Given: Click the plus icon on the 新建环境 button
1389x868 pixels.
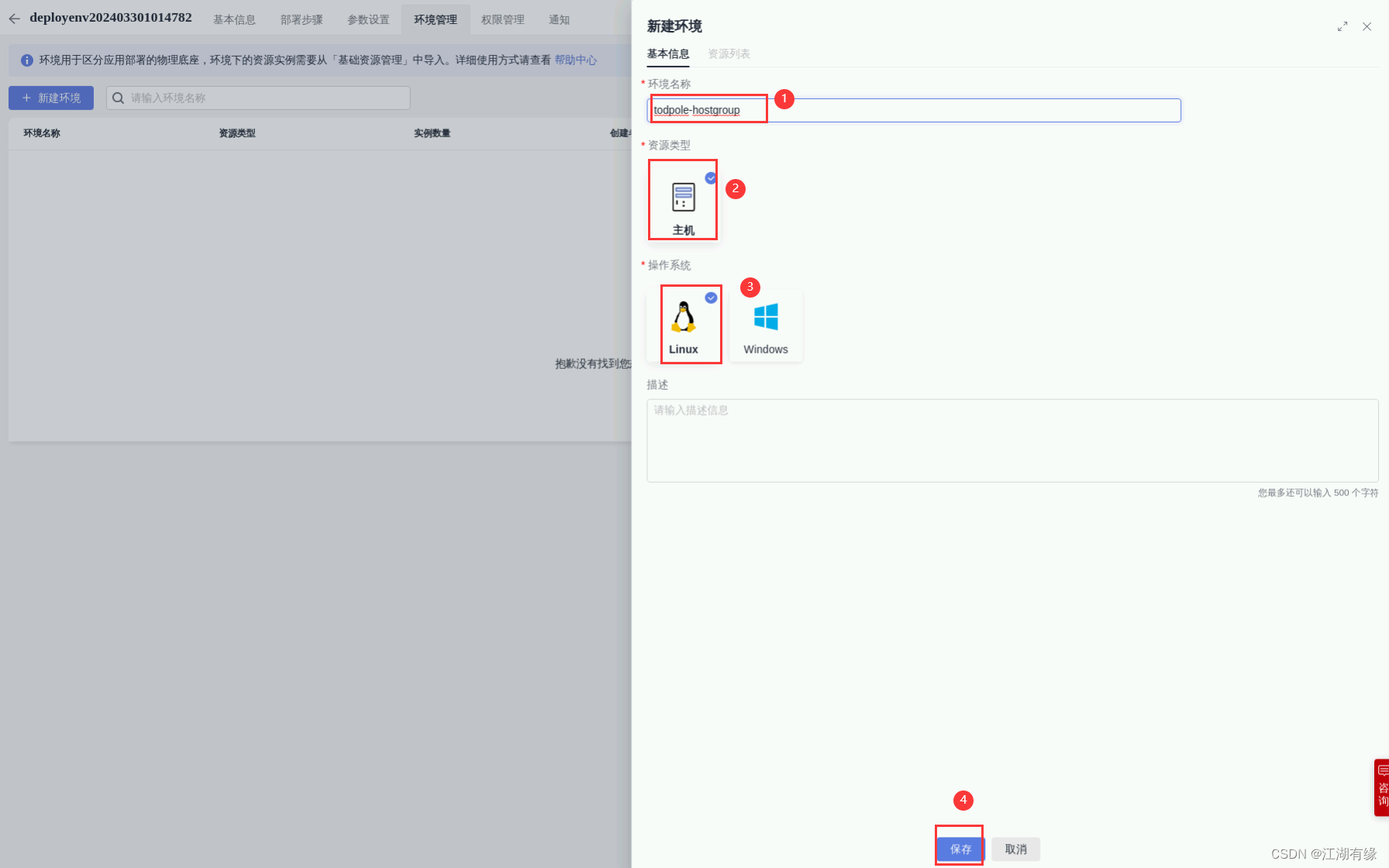Looking at the screenshot, I should tap(27, 98).
